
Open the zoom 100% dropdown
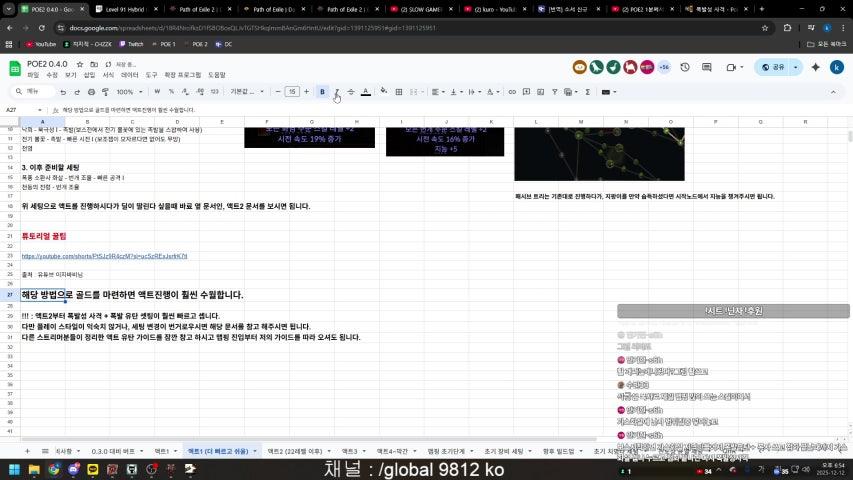point(129,92)
